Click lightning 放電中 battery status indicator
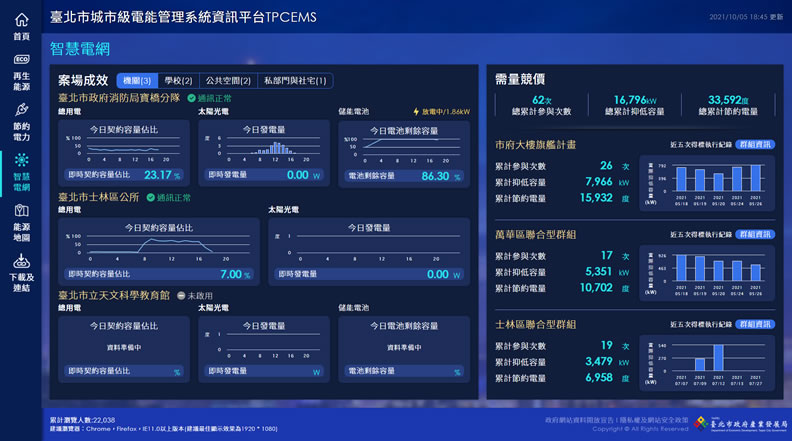This screenshot has height=441, width=792. point(417,112)
